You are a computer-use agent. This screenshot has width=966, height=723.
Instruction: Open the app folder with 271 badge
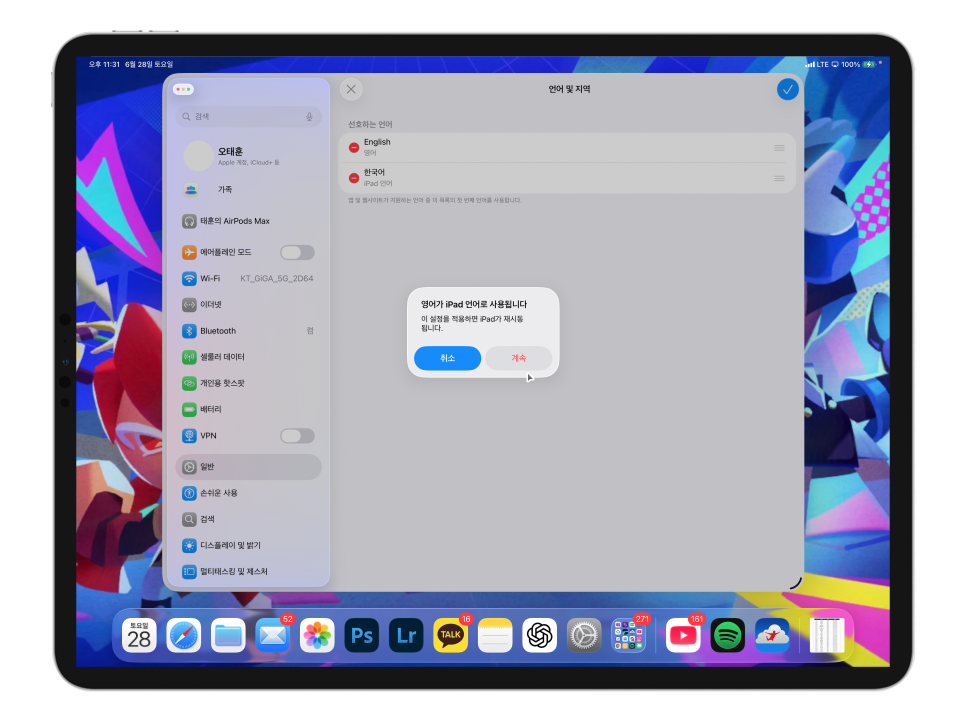pyautogui.click(x=628, y=636)
